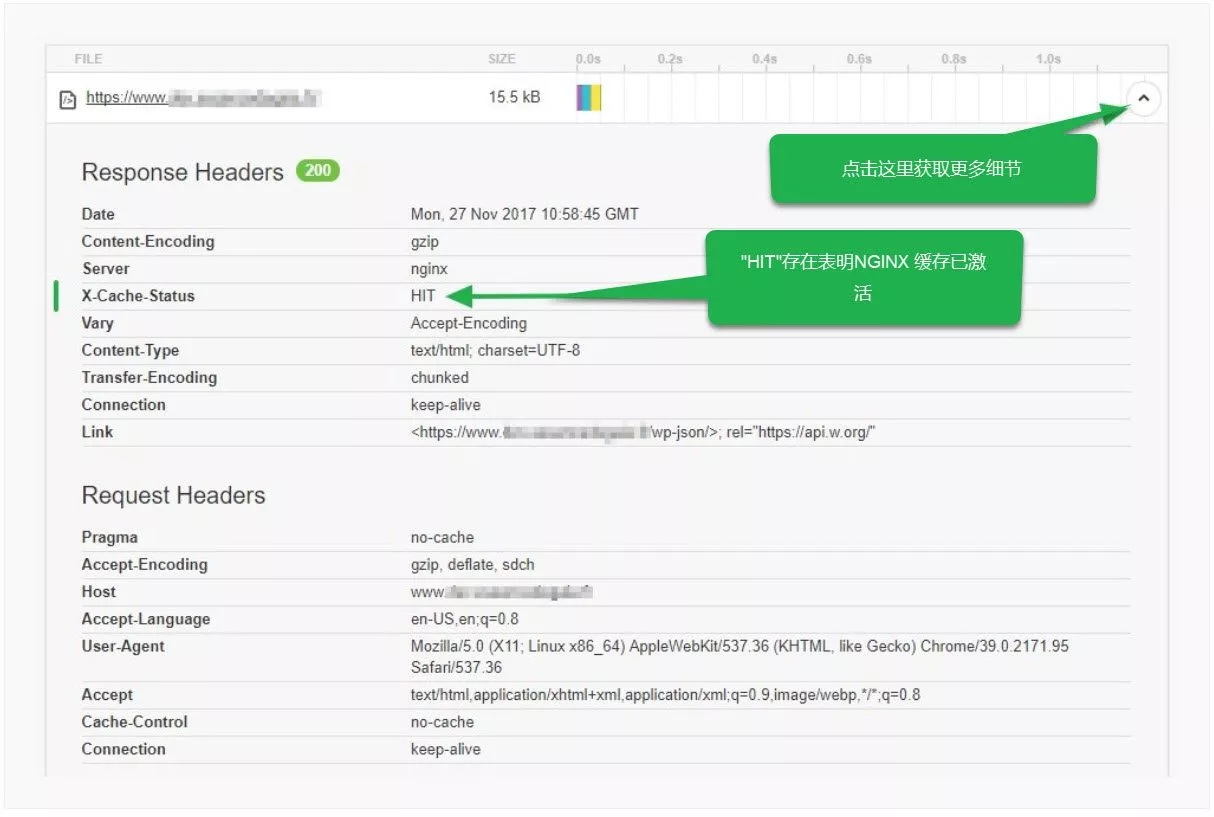The width and height of the screenshot is (1214, 817).
Task: Select the Content-Encoding header label
Action: click(148, 241)
